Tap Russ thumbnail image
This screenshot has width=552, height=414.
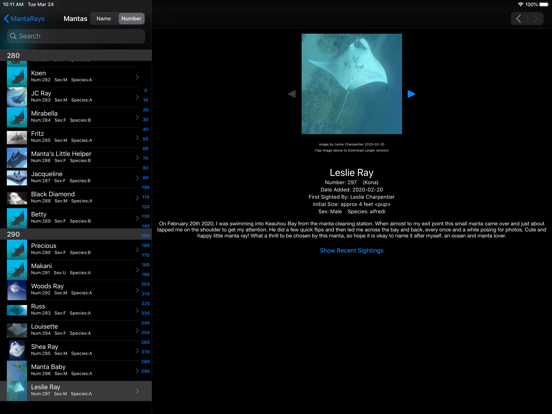click(17, 310)
